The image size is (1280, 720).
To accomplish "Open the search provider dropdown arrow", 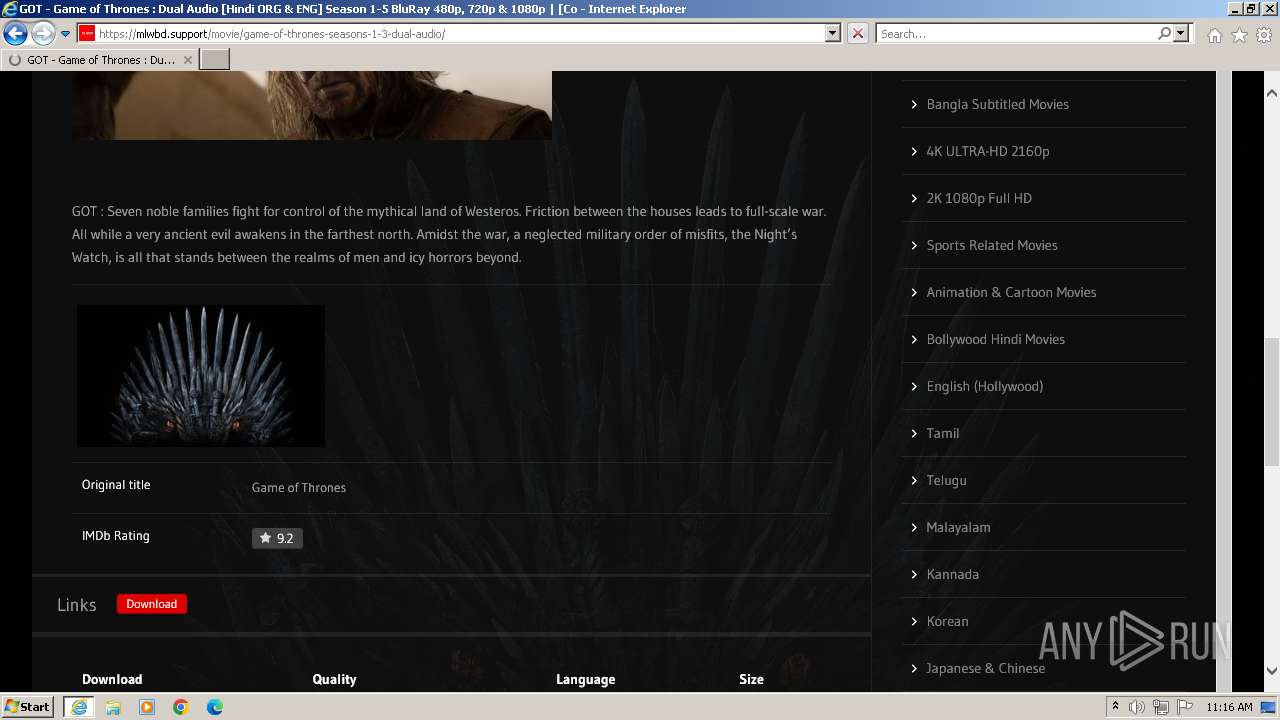I will (1181, 34).
